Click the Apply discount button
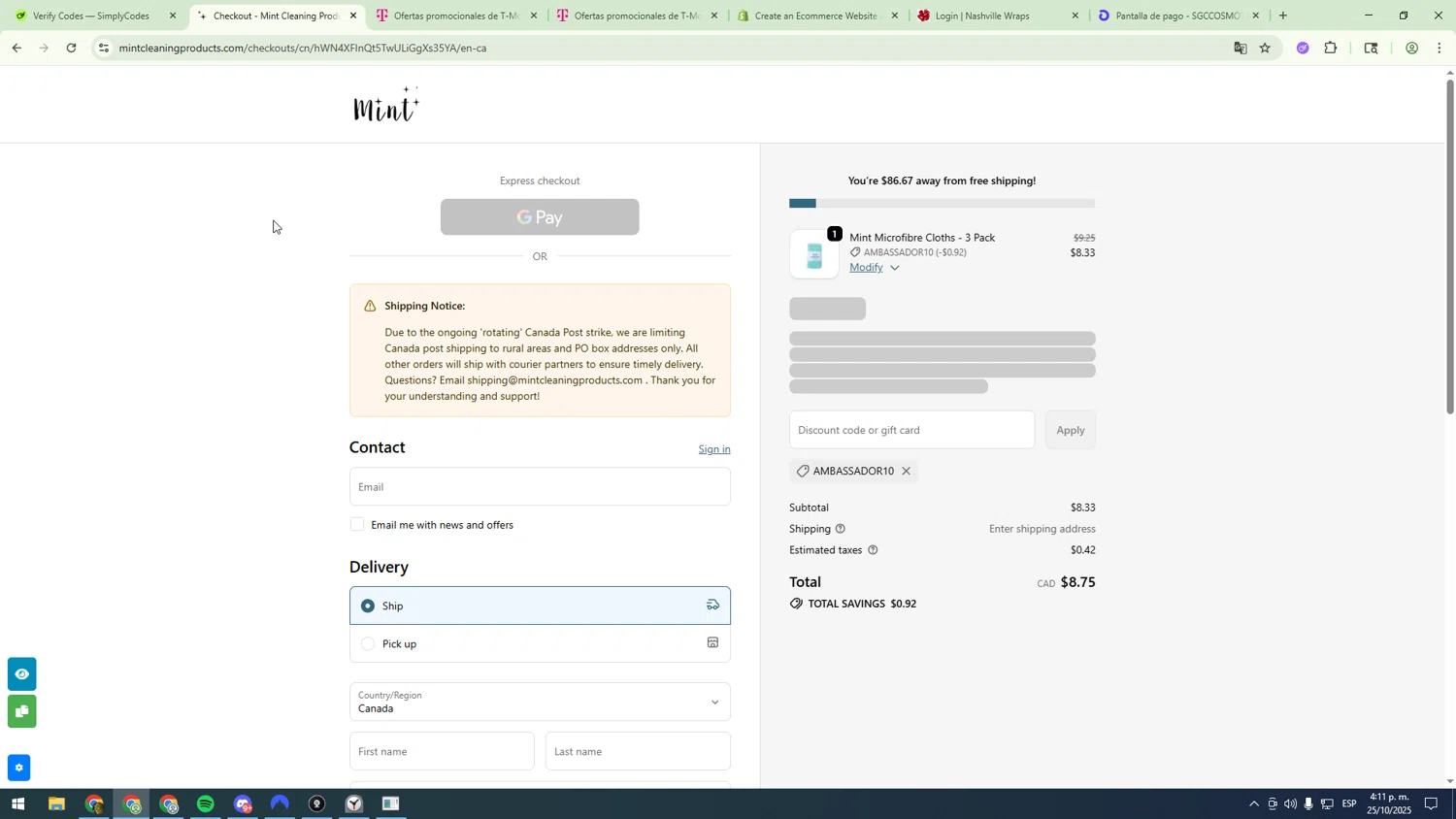The width and height of the screenshot is (1456, 819). click(1071, 430)
